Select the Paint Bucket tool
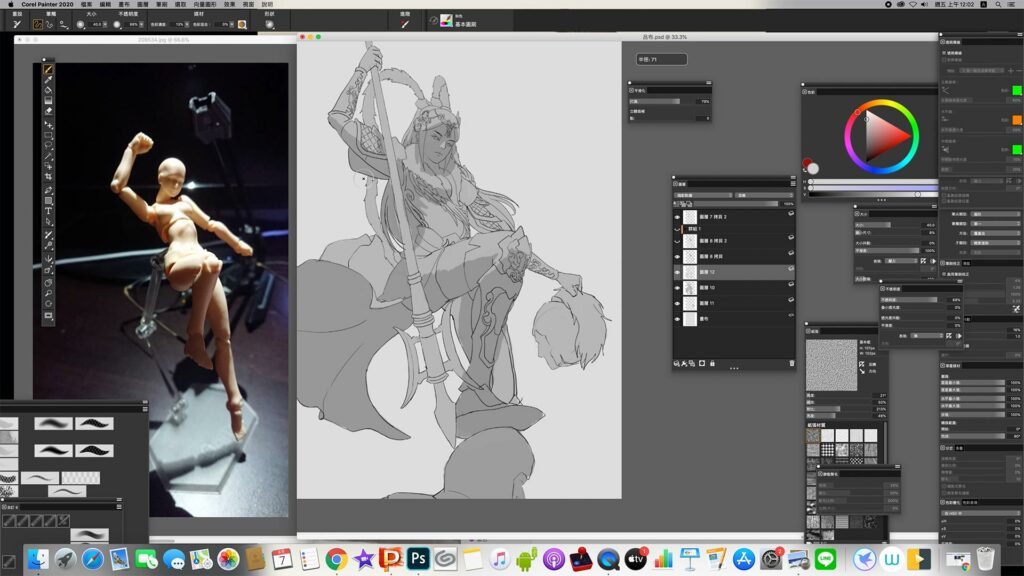This screenshot has height=576, width=1024. 48,90
